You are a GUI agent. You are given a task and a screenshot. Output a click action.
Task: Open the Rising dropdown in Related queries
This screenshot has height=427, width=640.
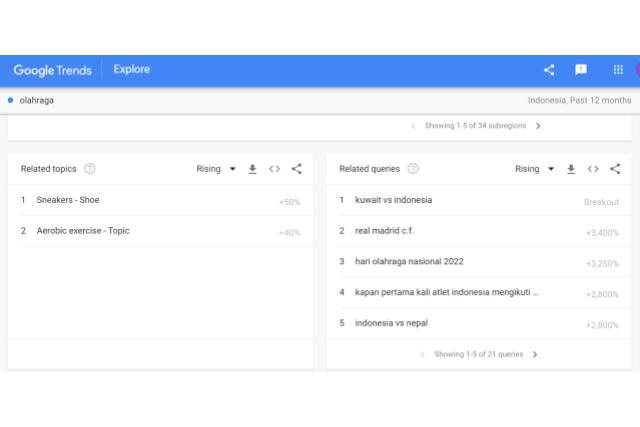pyautogui.click(x=534, y=169)
